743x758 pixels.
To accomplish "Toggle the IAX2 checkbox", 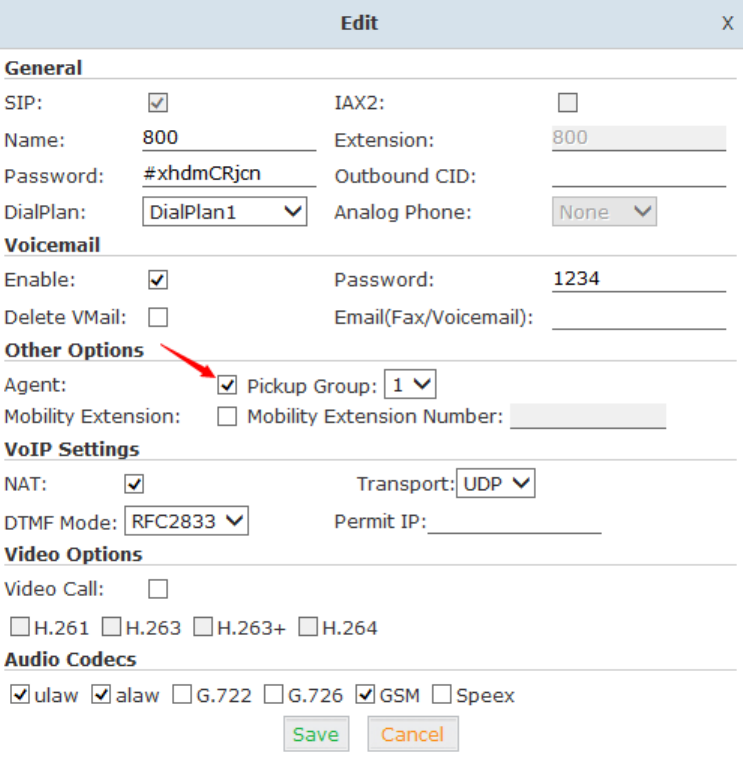I will click(568, 103).
